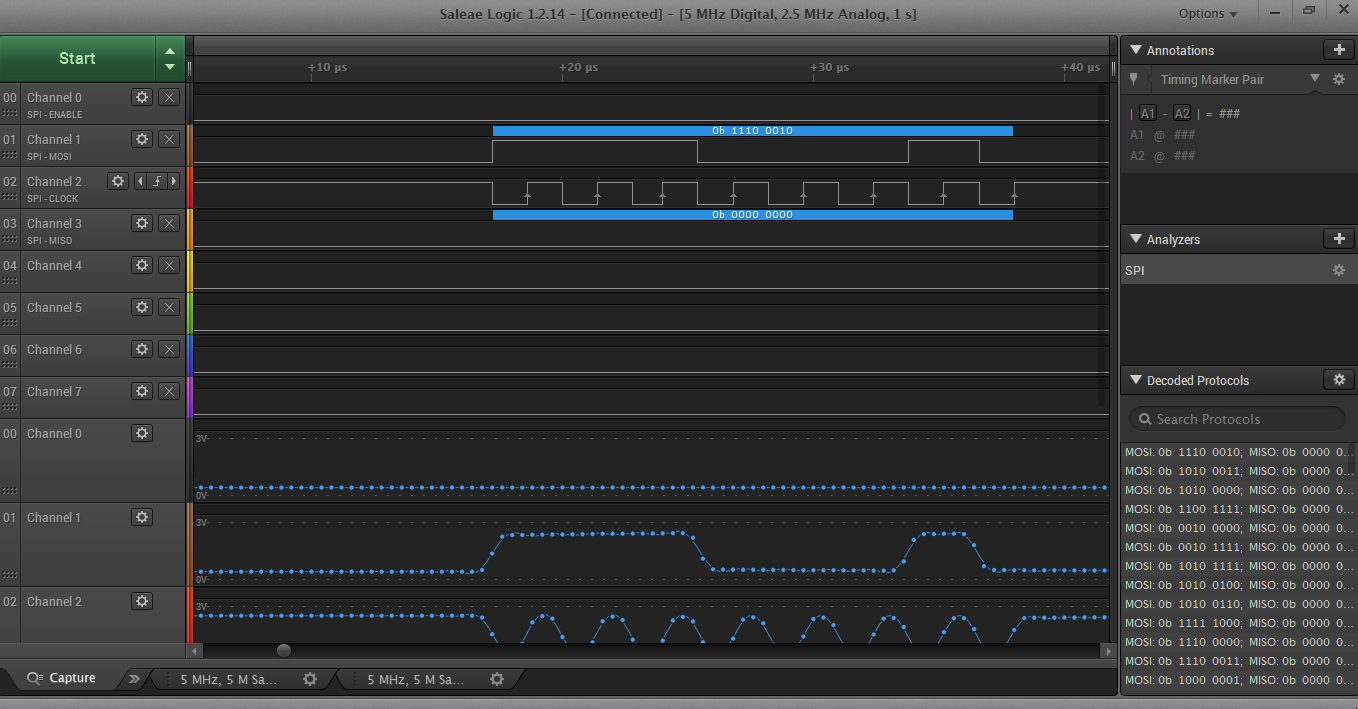Open settings gear for Channel 2 SPI-CLOCK
The image size is (1358, 709).
118,181
